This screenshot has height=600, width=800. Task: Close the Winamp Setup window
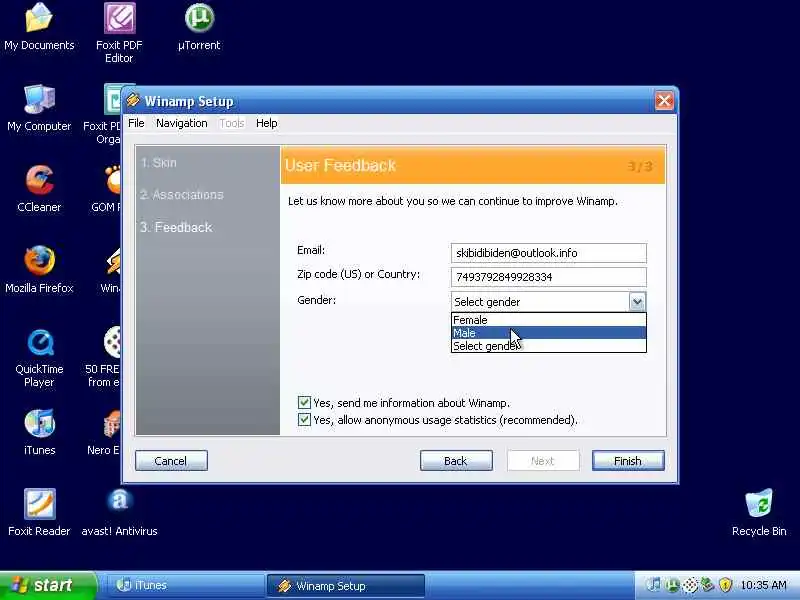(664, 101)
